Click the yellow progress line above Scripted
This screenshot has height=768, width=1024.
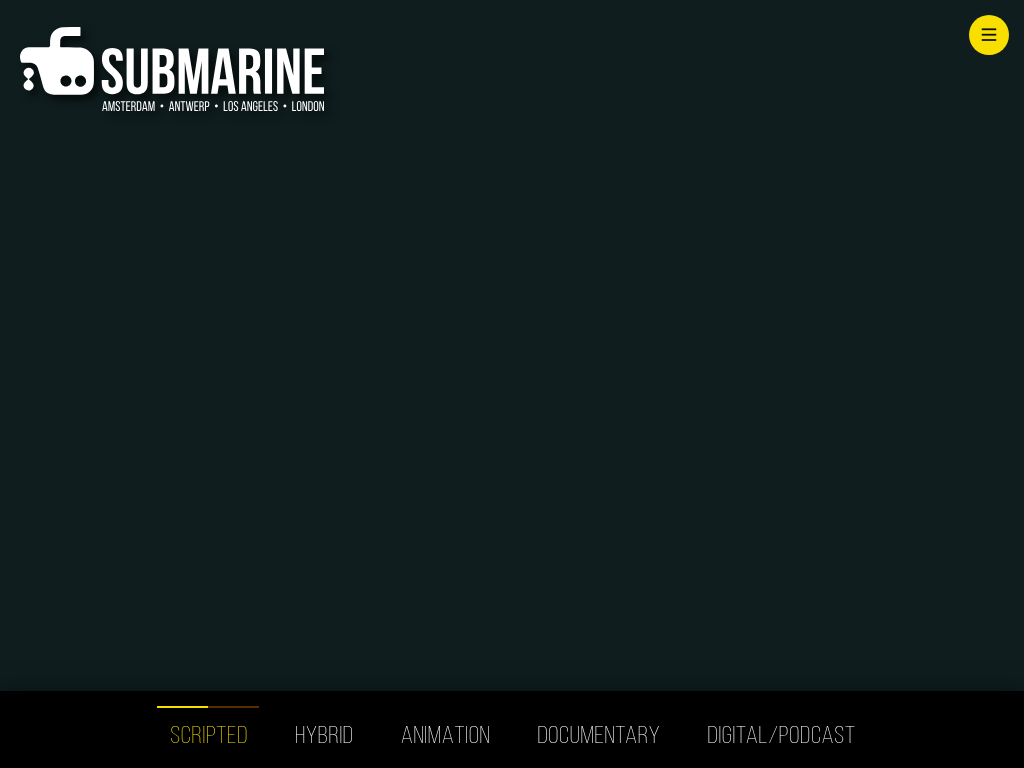click(182, 707)
